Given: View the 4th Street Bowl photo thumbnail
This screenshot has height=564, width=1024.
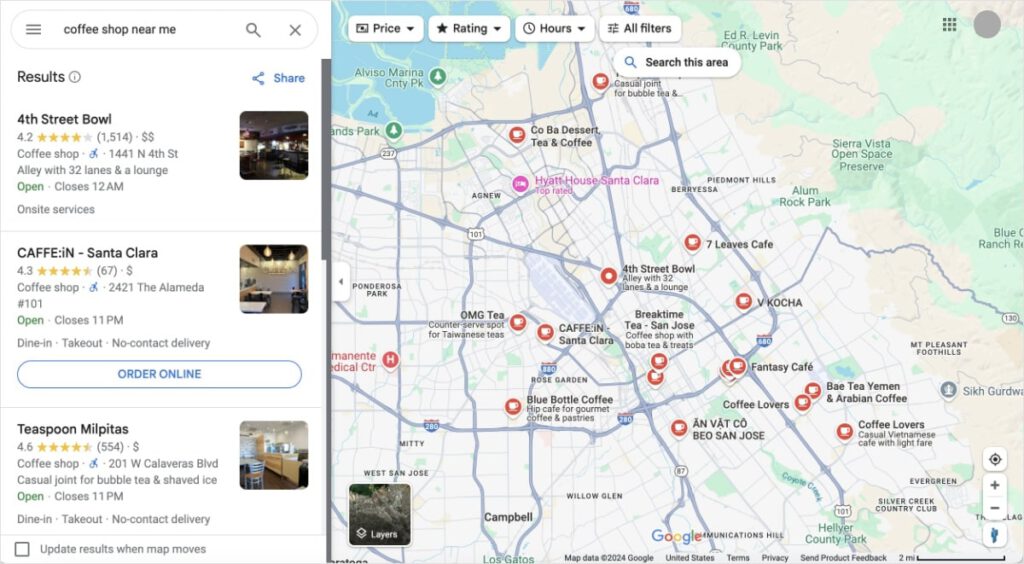Looking at the screenshot, I should coord(274,146).
